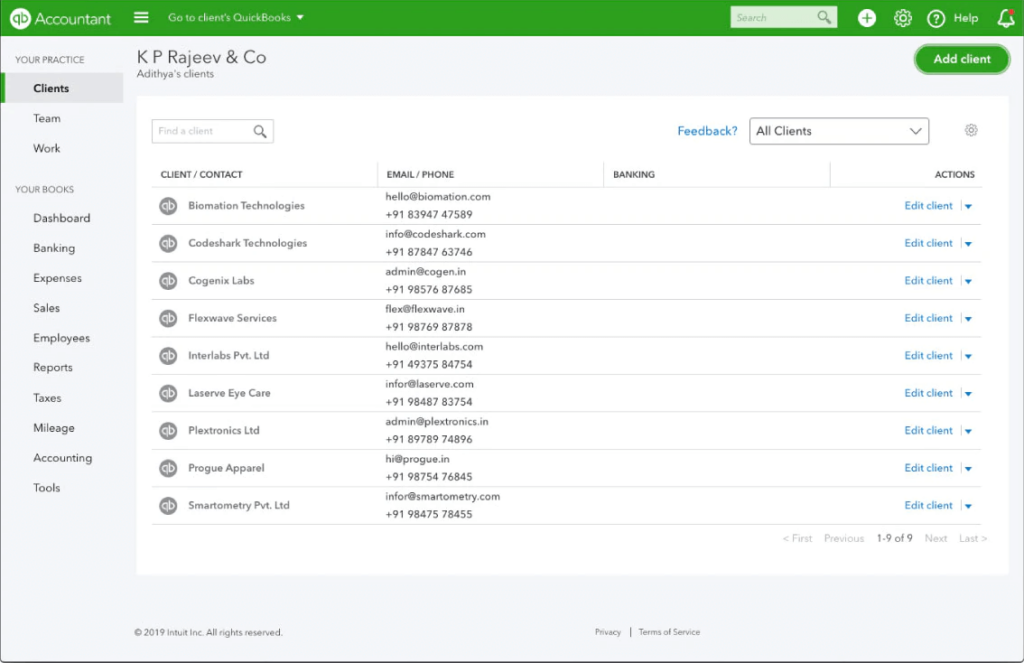Open the Team menu in sidebar
1024x663 pixels.
coord(47,118)
